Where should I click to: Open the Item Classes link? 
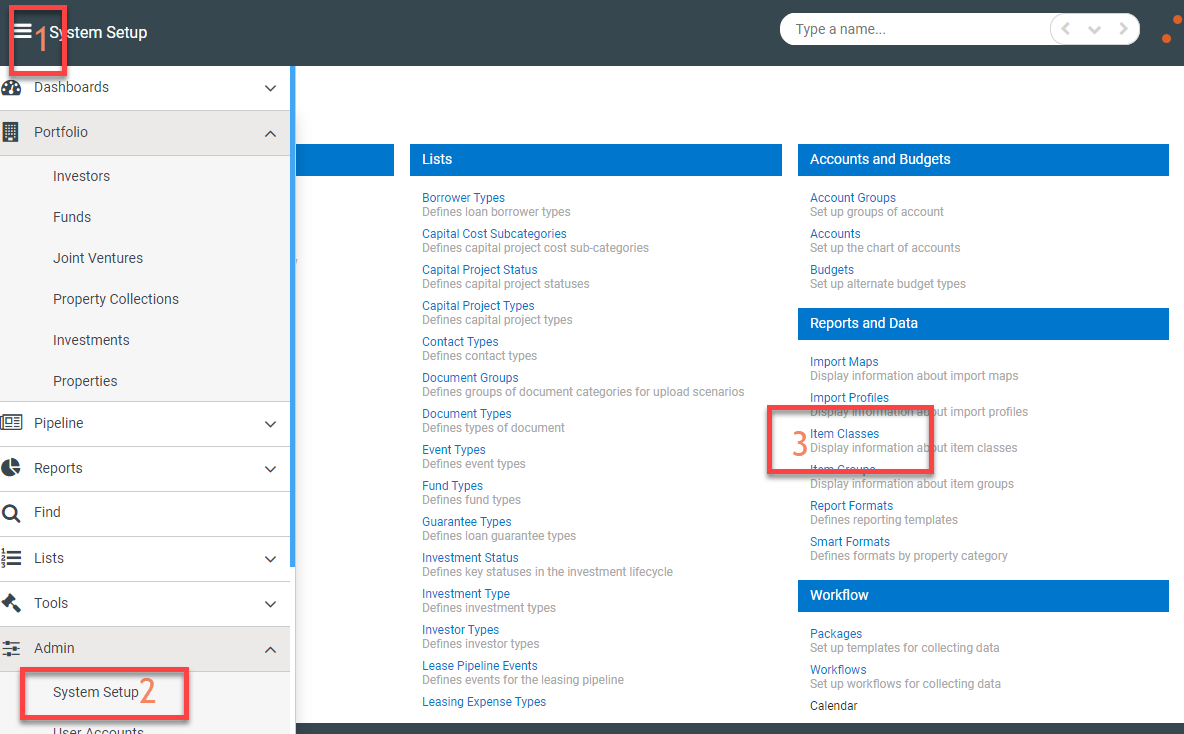pos(844,434)
